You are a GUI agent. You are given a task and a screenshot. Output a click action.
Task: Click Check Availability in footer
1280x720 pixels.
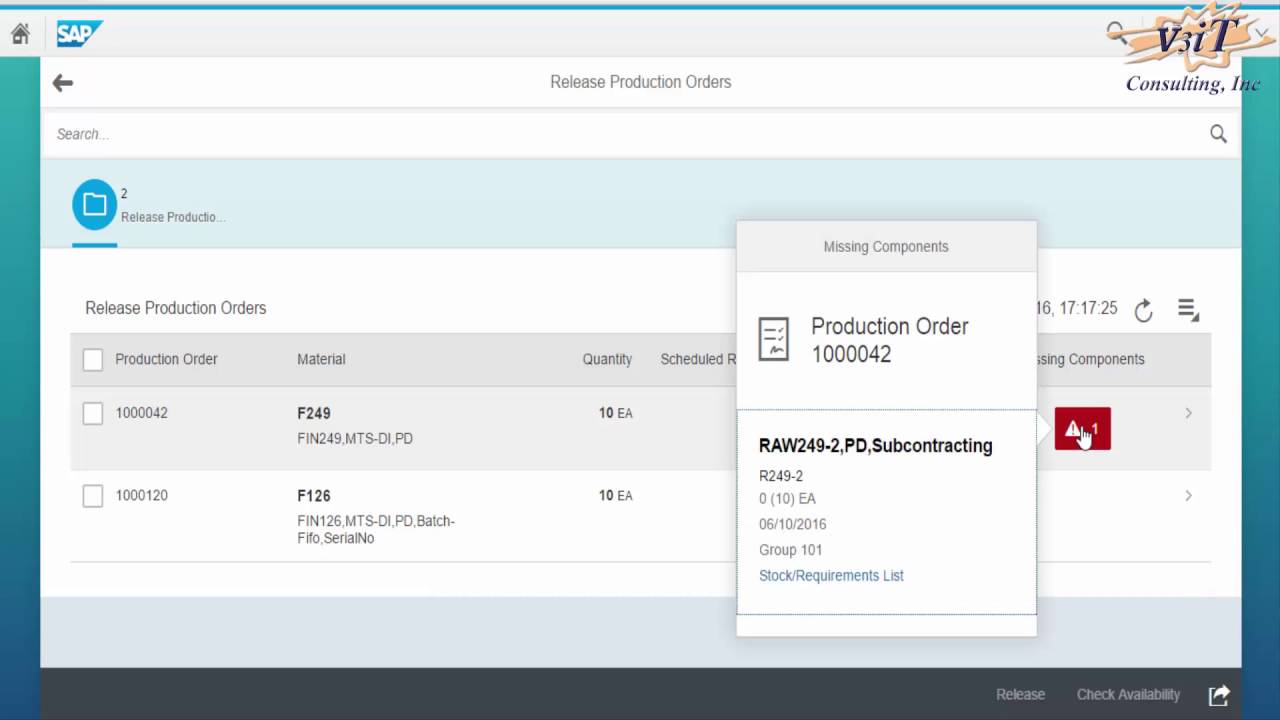tap(1128, 695)
